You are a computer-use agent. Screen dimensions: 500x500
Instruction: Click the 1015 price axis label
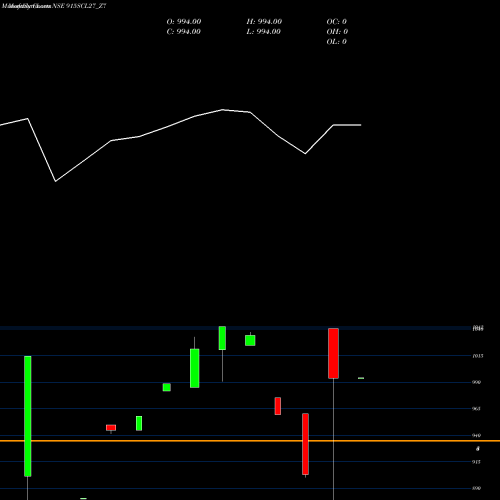coord(477,356)
